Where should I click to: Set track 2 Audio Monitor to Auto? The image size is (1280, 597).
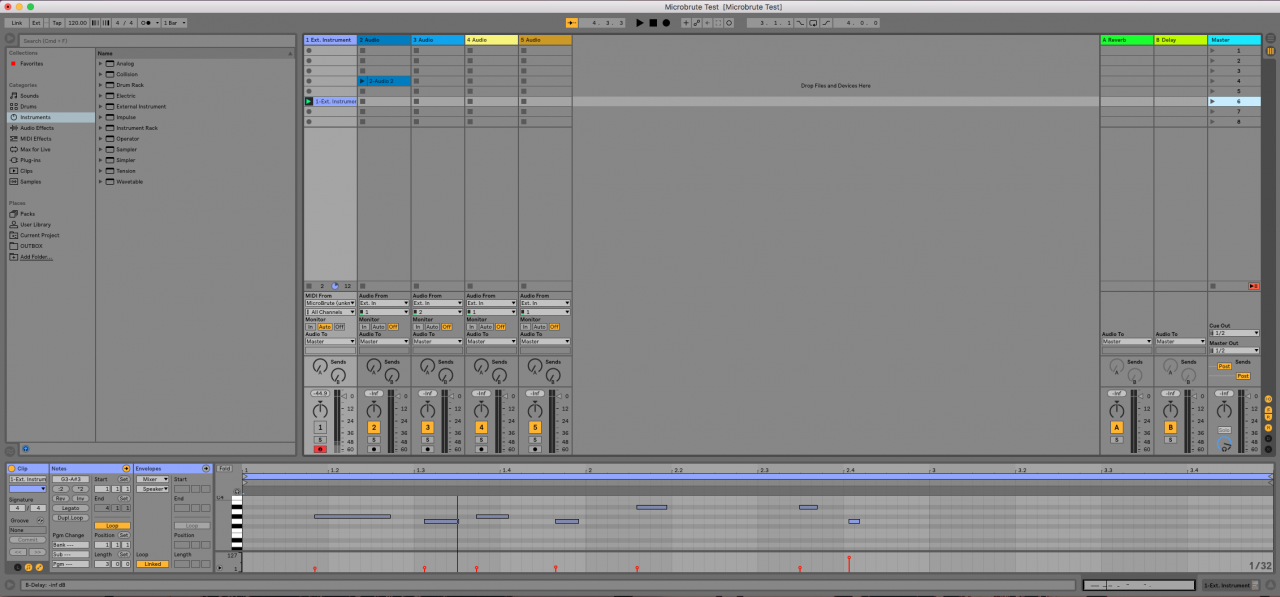pos(378,327)
